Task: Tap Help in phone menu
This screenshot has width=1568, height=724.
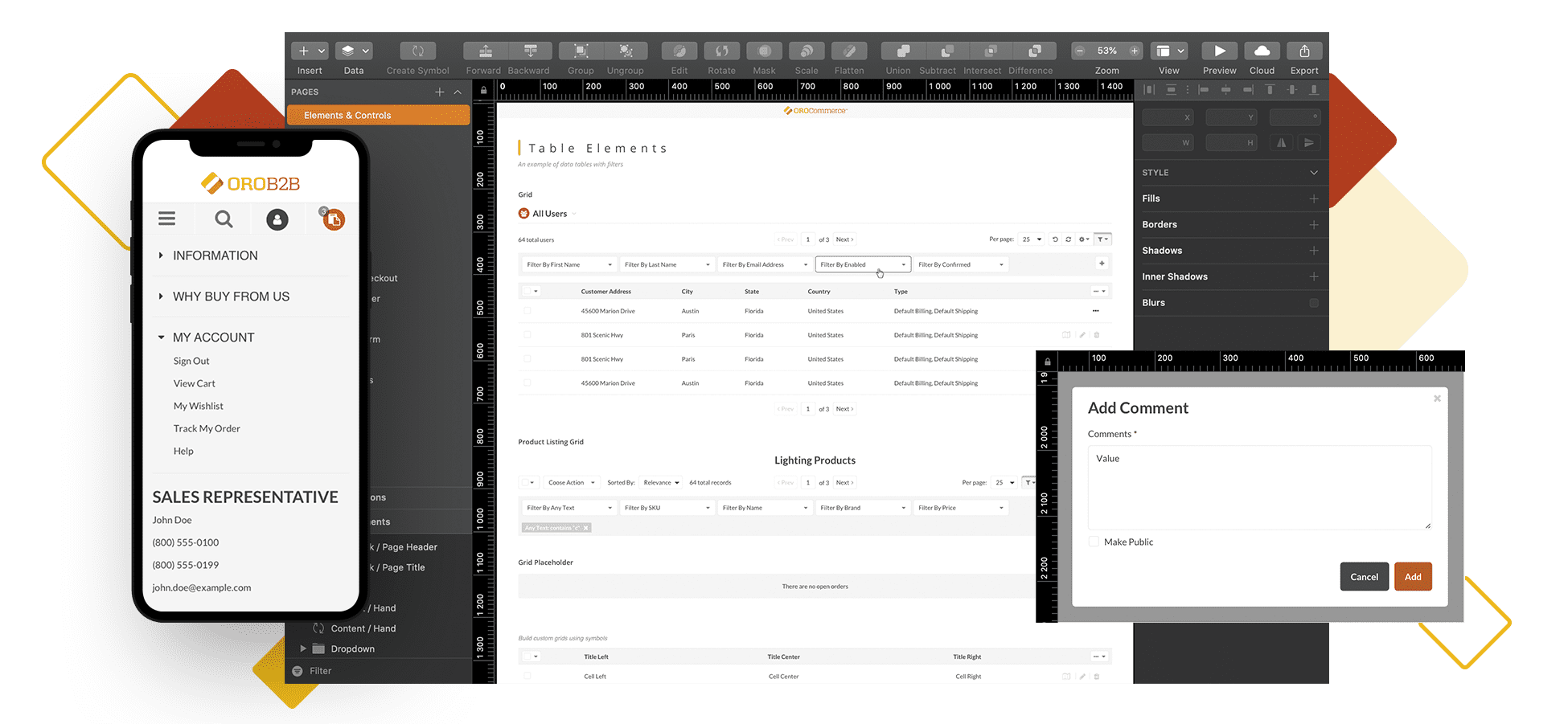Action: pyautogui.click(x=183, y=452)
